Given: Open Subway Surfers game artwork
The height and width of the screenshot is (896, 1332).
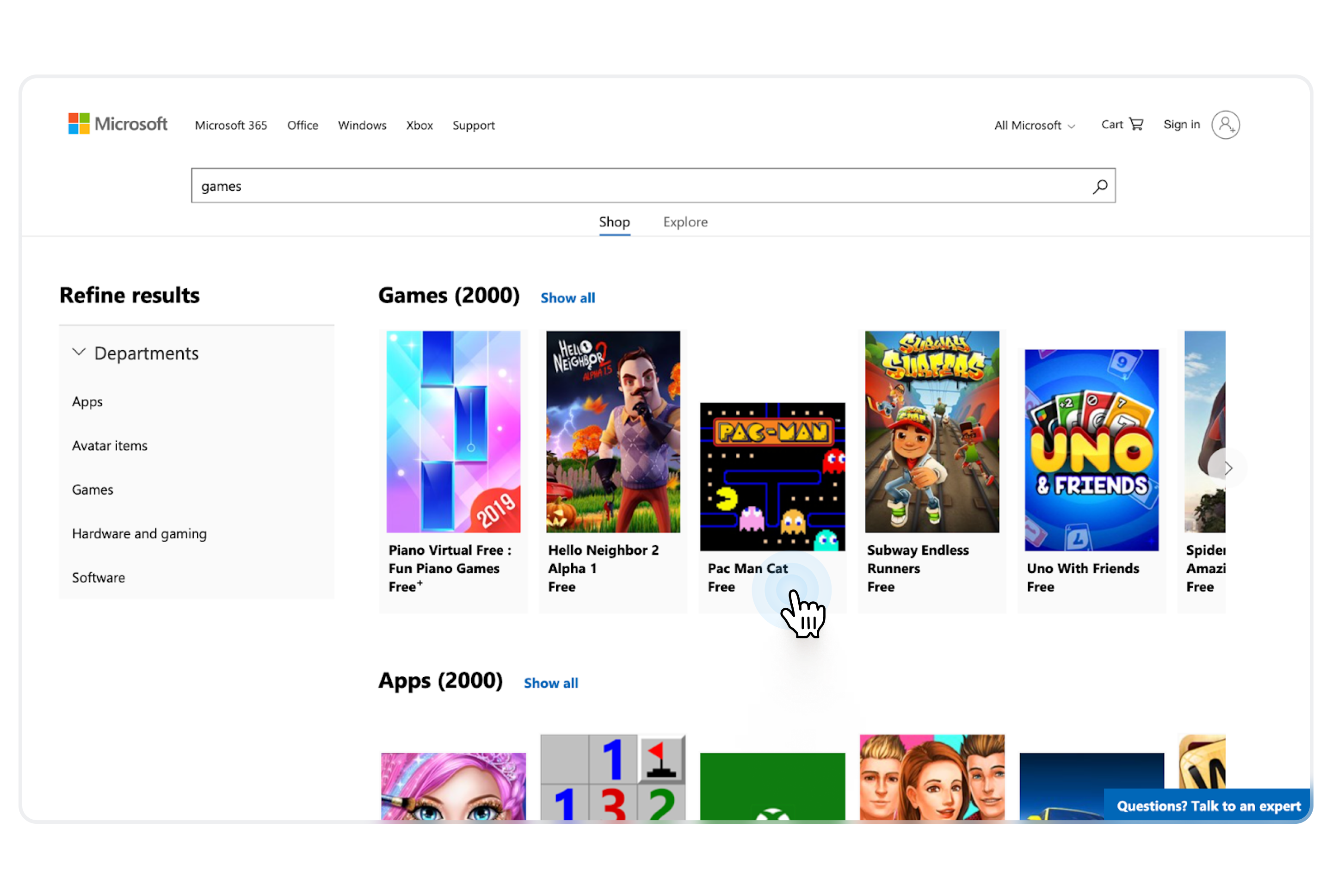Looking at the screenshot, I should coord(932,432).
